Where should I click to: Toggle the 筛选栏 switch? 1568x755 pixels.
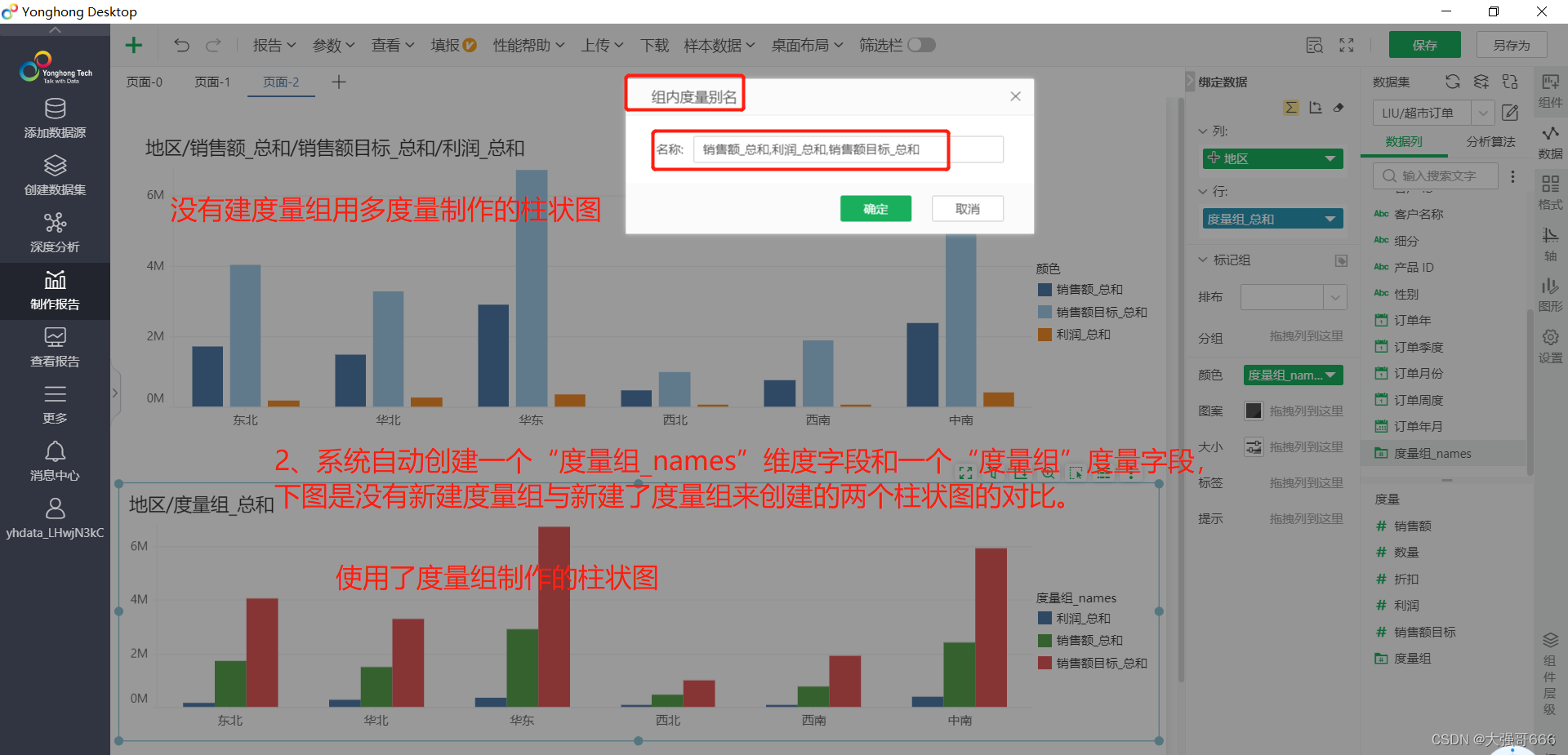point(921,45)
